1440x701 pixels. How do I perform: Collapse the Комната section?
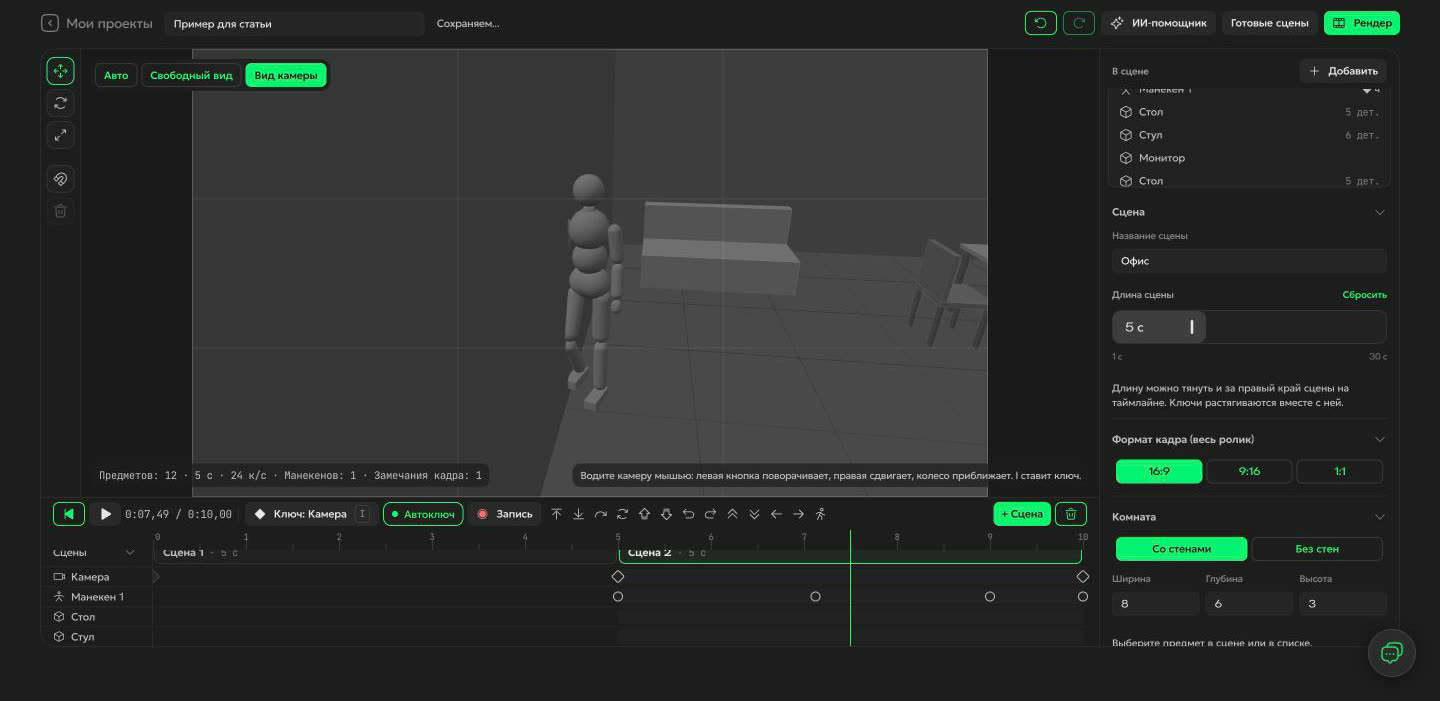point(1379,517)
